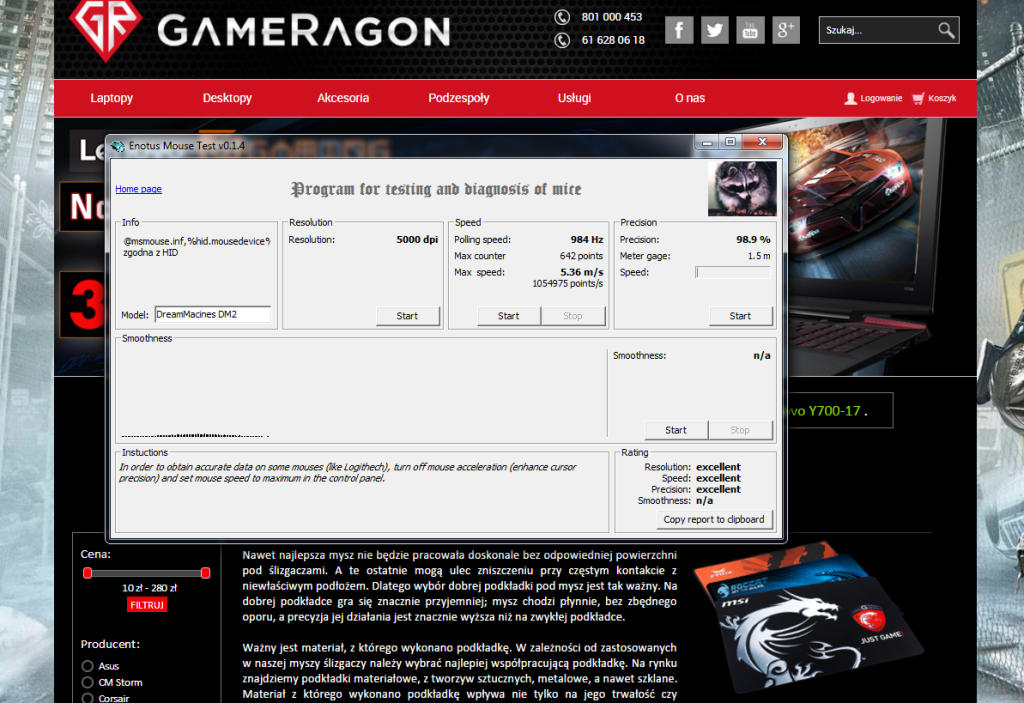The image size is (1024, 703).
Task: Start the Resolution test
Action: tap(408, 316)
